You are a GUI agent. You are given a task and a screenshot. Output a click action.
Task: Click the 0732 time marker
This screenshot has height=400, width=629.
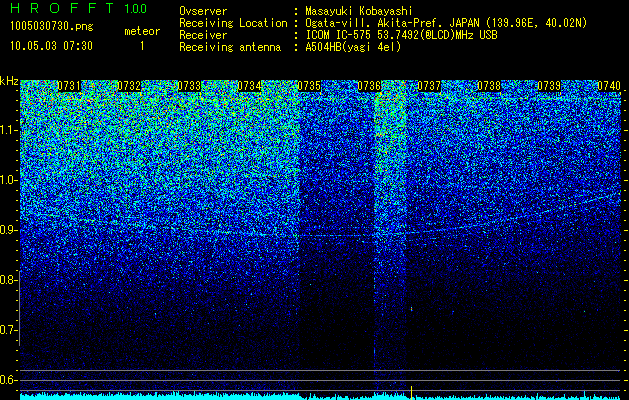point(129,86)
